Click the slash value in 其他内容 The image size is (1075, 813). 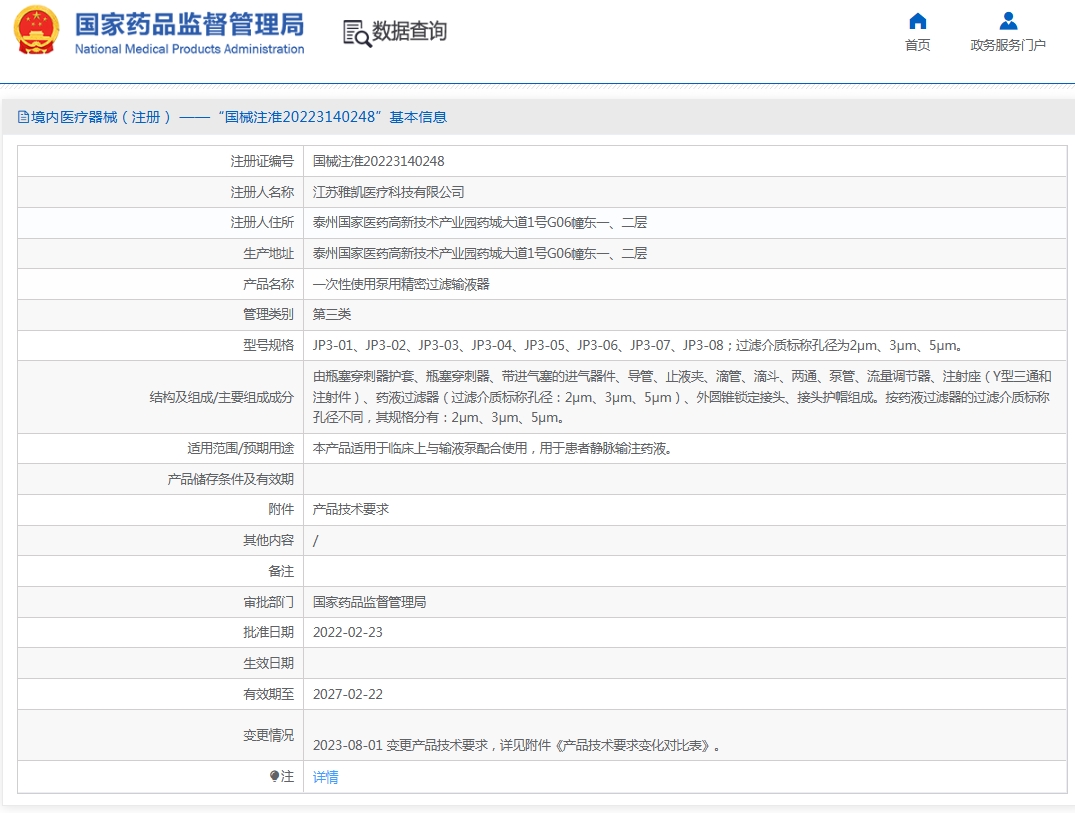point(315,541)
